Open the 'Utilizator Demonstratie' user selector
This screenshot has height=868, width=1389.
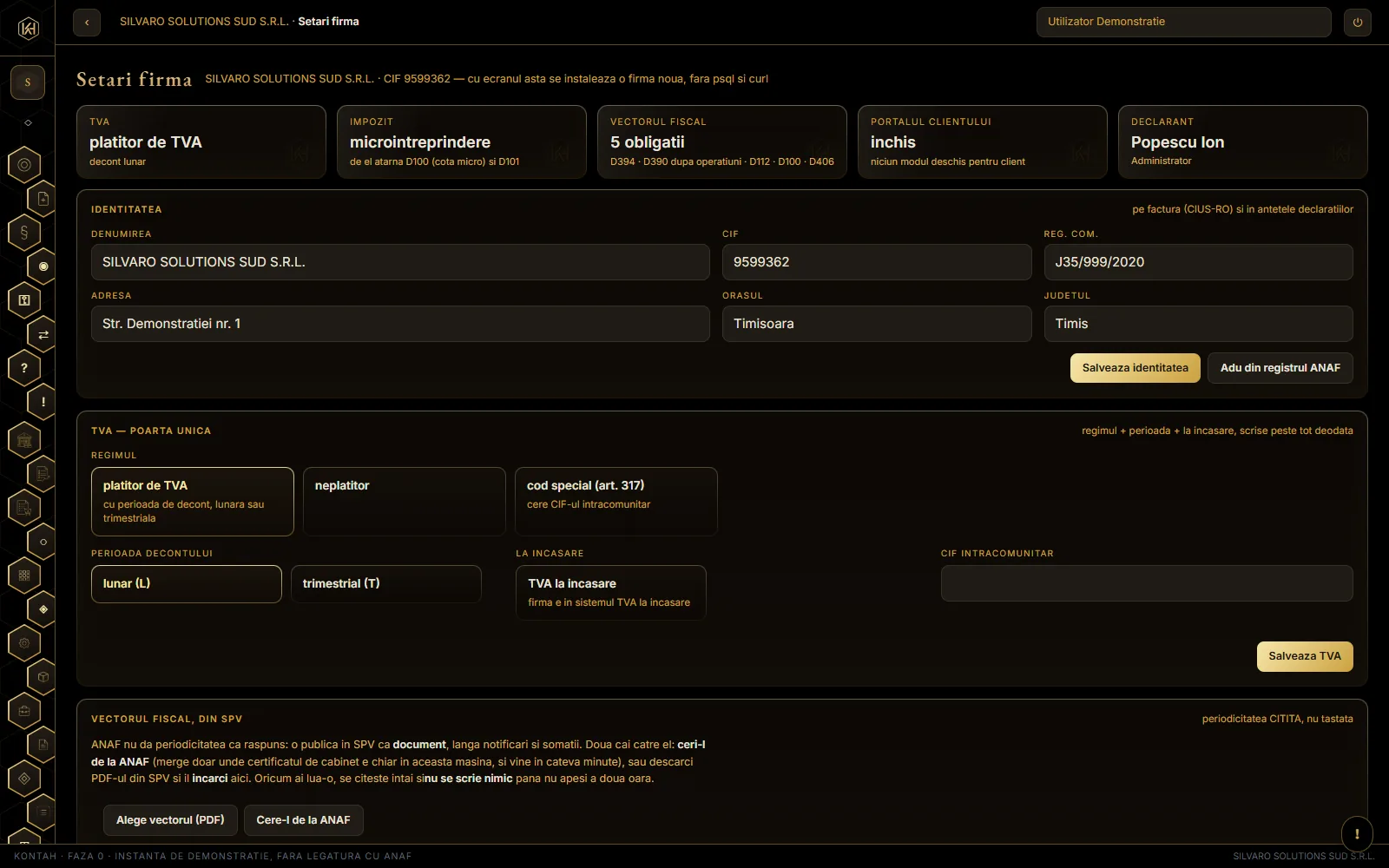click(1184, 23)
